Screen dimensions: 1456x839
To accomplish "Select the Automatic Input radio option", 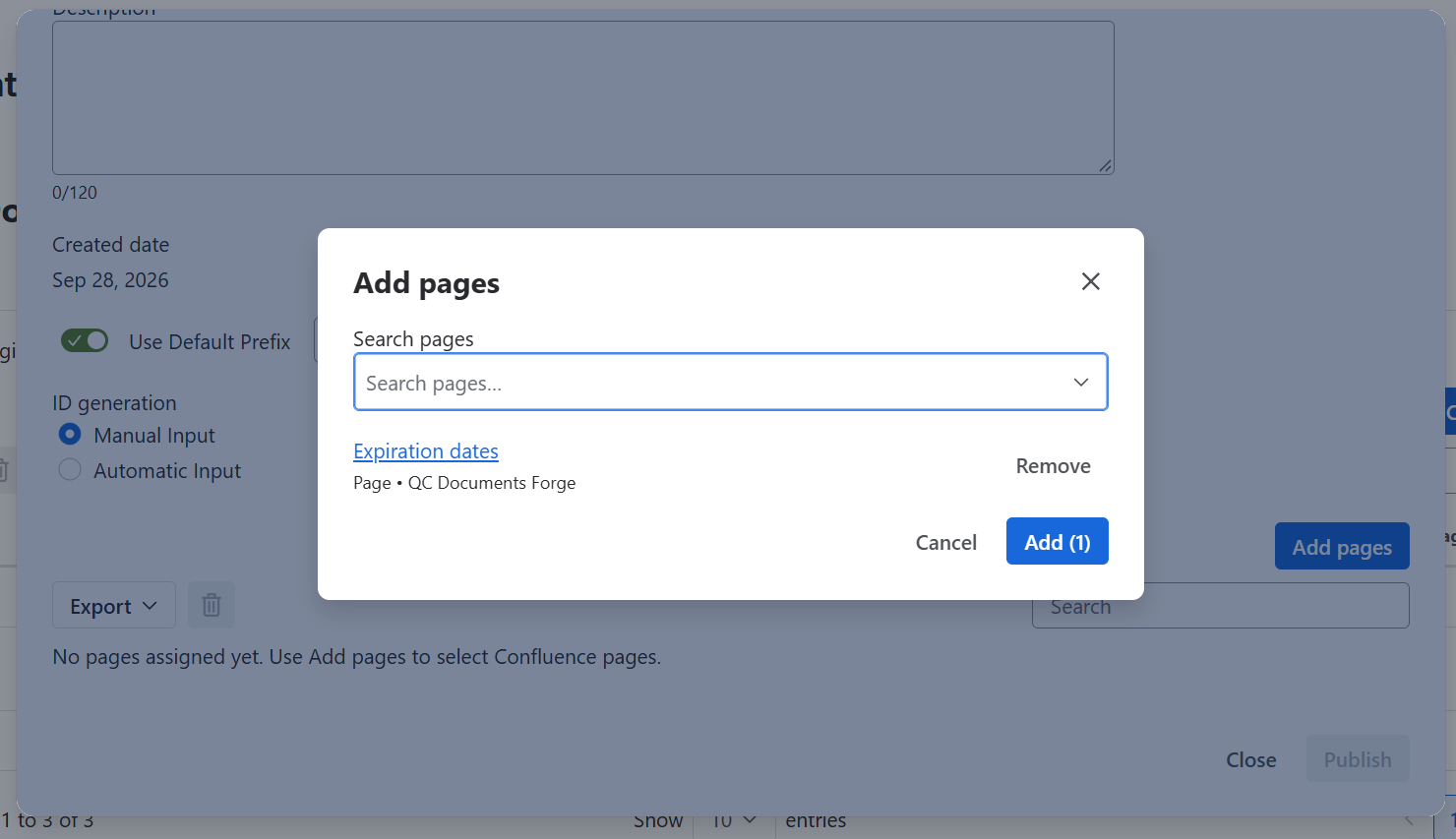I will point(70,469).
